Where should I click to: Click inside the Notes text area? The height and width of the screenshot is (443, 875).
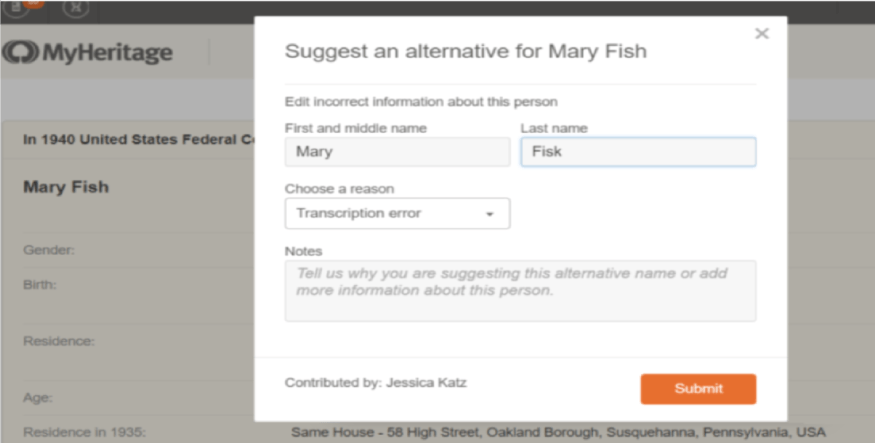point(521,291)
